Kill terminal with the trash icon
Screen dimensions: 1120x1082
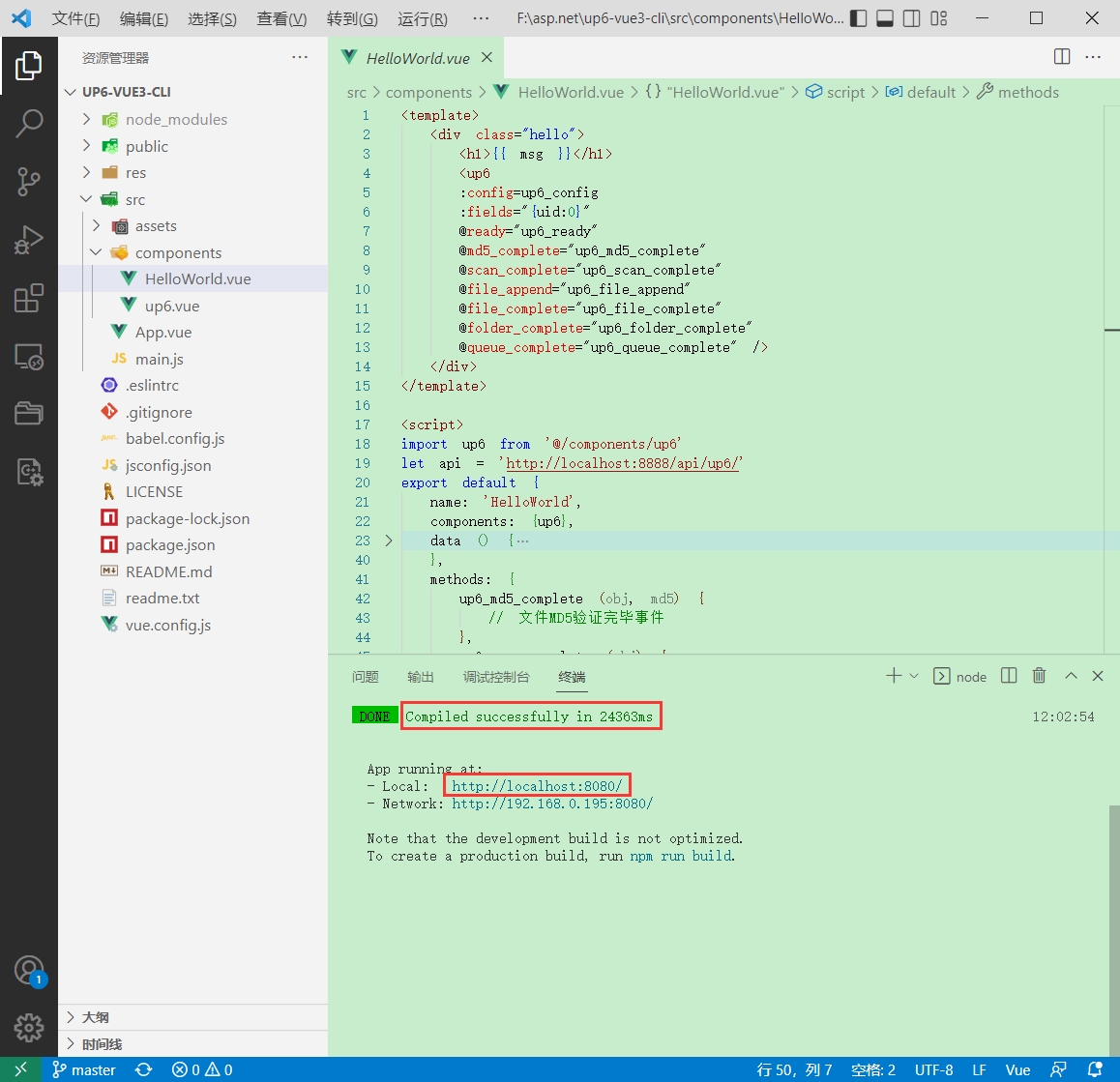click(1039, 676)
